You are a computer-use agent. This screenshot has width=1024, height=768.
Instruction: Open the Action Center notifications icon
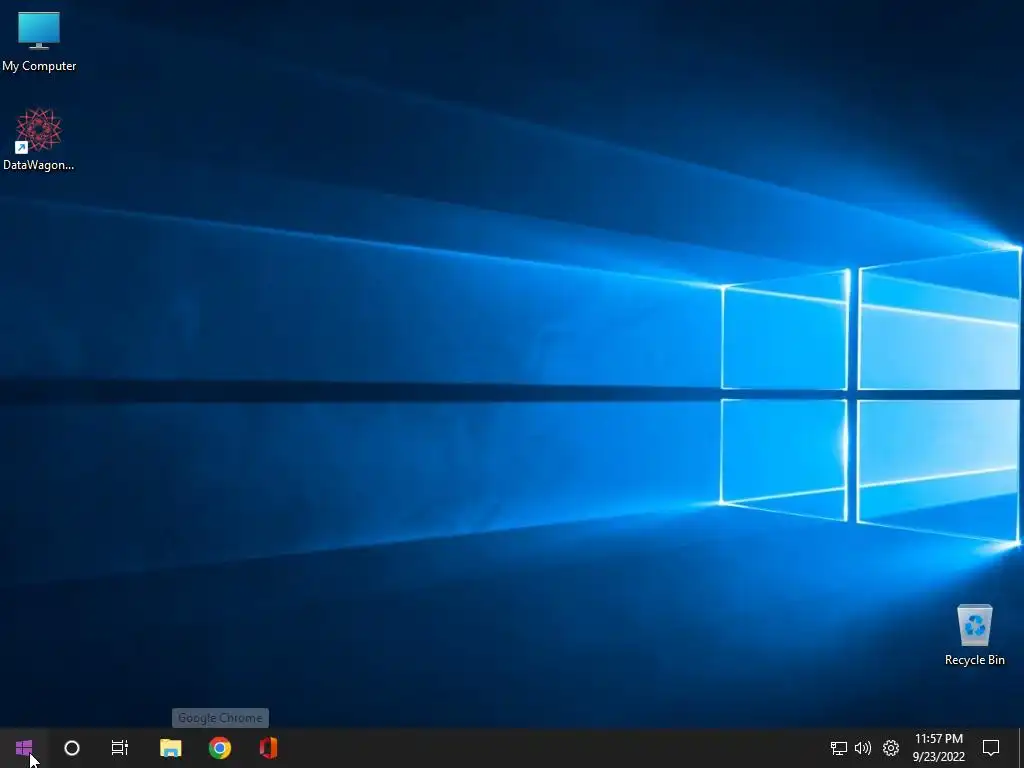click(x=991, y=748)
